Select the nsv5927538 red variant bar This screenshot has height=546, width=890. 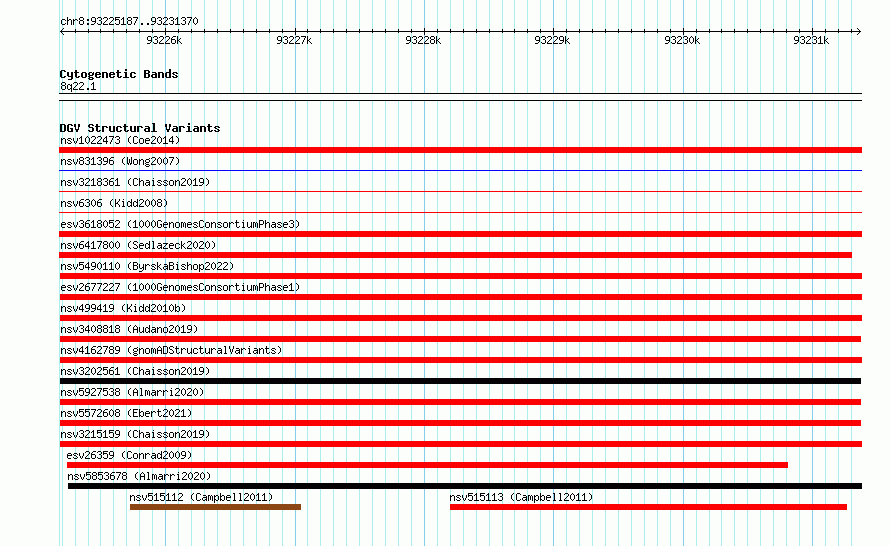pos(460,402)
